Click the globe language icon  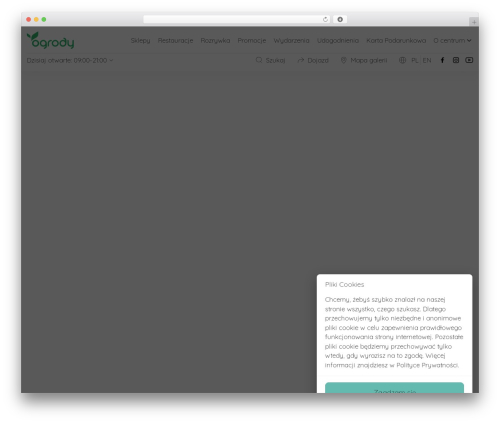pos(402,60)
